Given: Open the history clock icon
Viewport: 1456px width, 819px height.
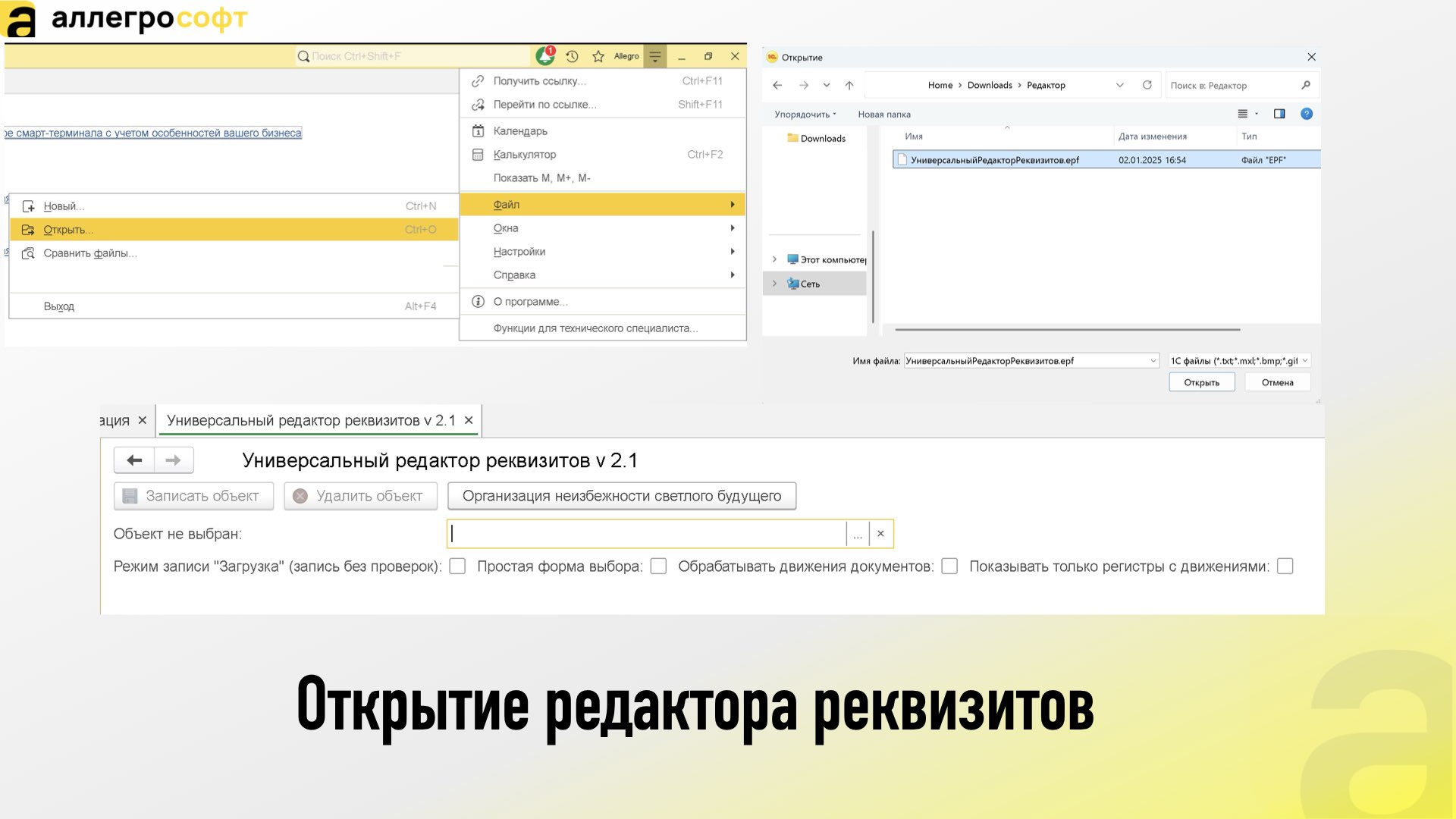Looking at the screenshot, I should 573,56.
